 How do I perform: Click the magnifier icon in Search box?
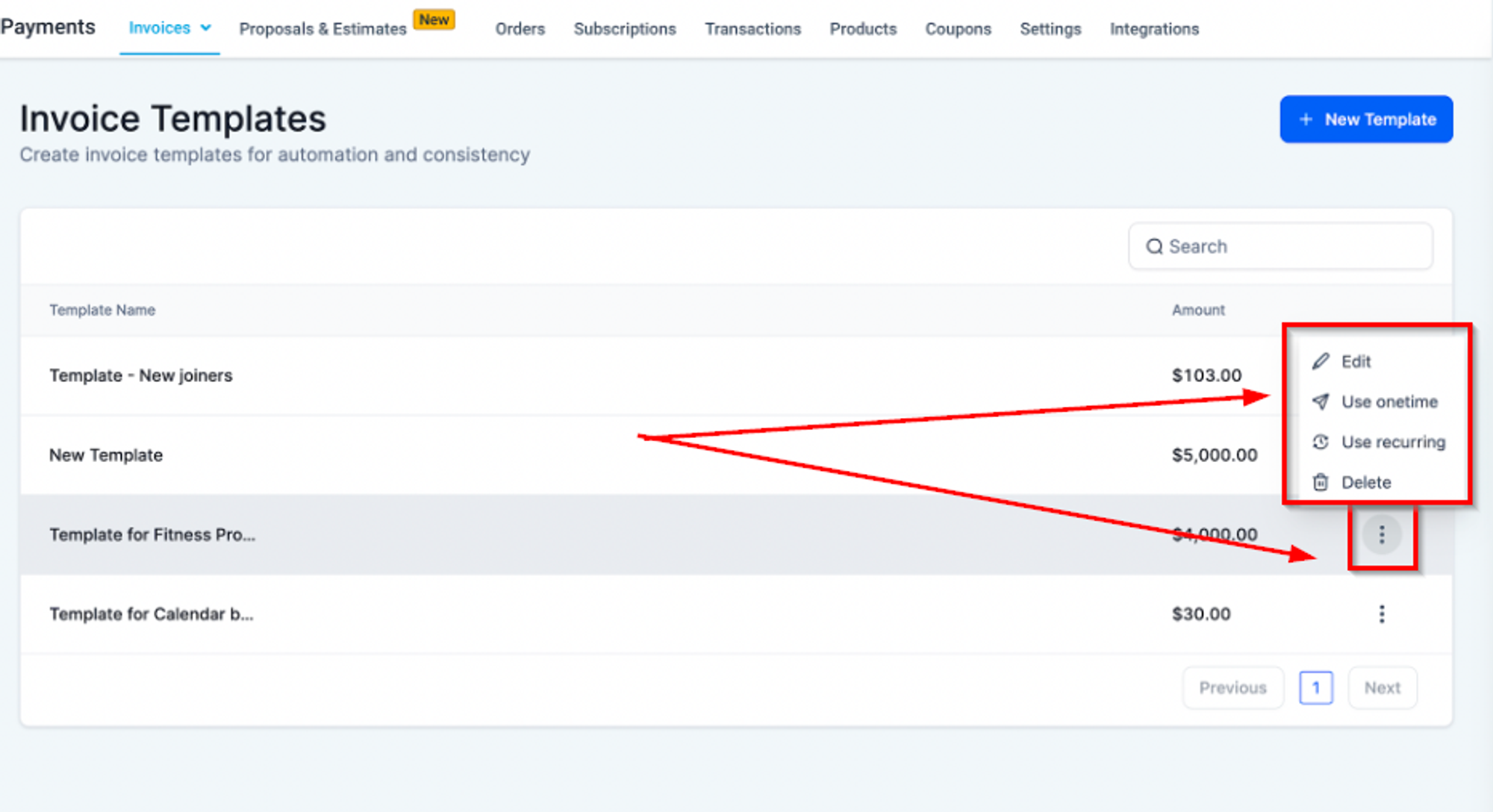click(1155, 246)
